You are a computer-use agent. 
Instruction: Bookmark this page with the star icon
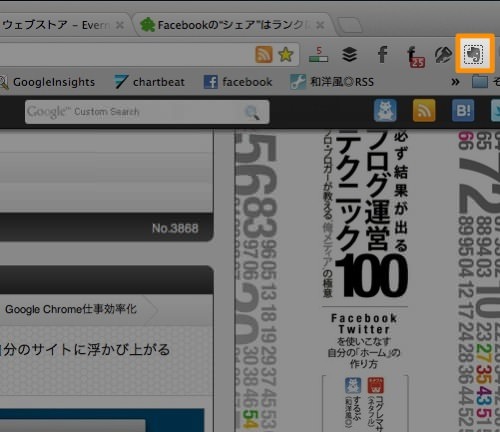(286, 54)
